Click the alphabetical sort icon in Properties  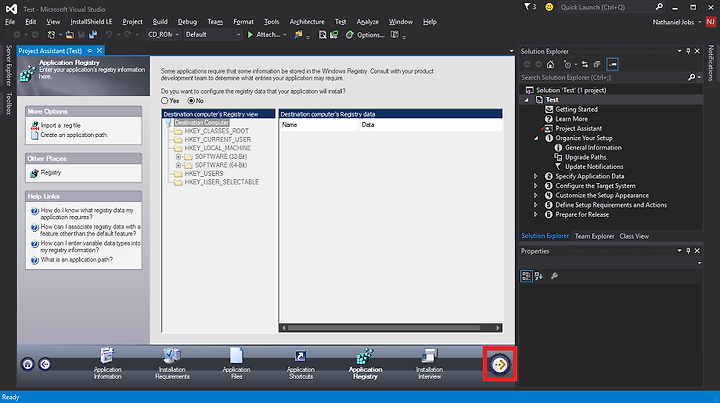click(x=539, y=276)
